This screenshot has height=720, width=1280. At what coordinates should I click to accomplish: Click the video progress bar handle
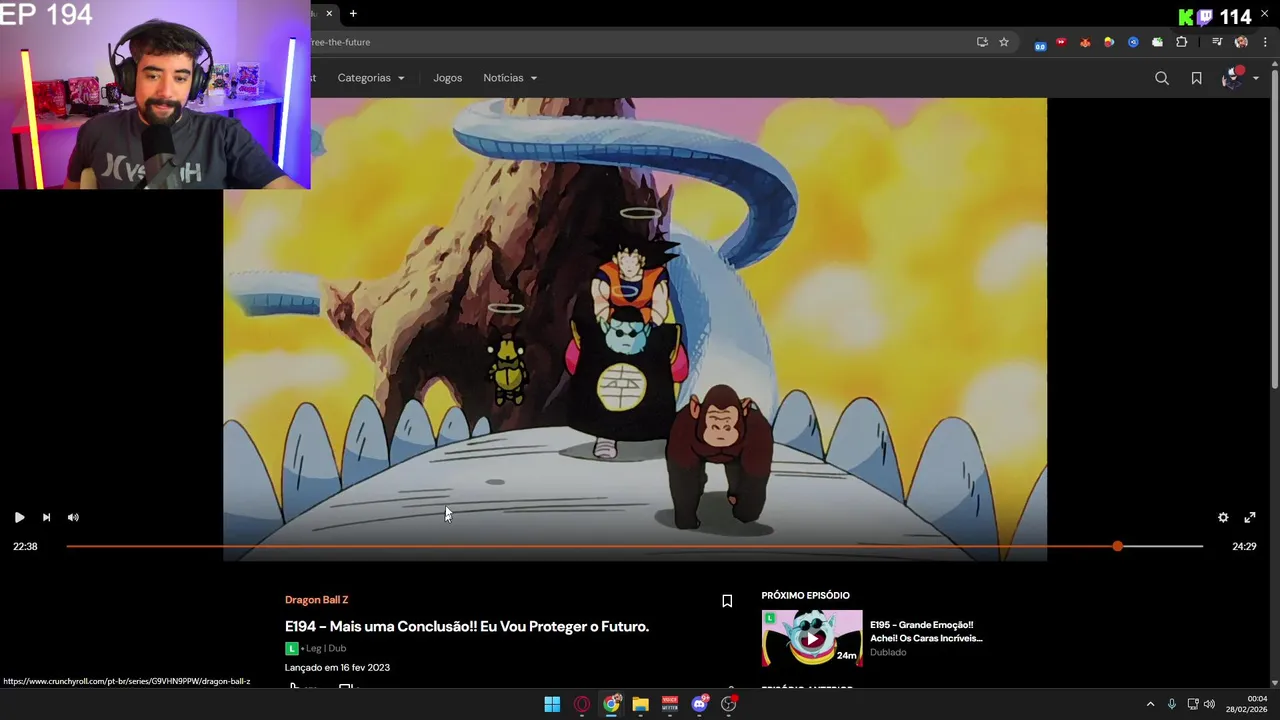click(1117, 546)
